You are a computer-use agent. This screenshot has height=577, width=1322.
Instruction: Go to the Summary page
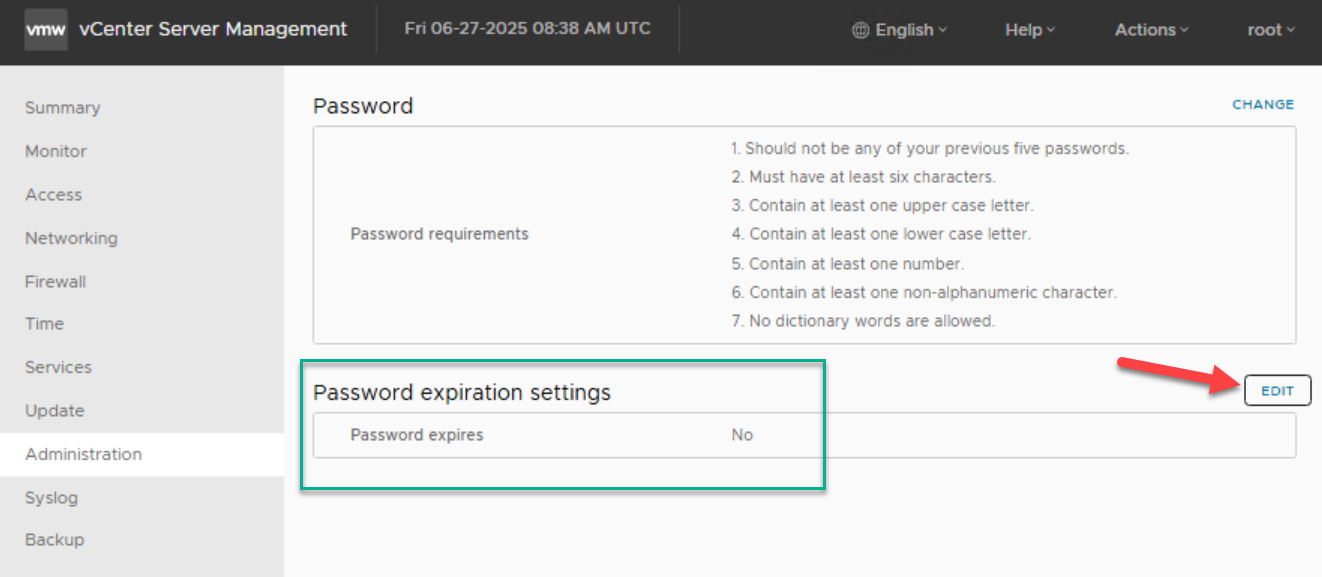tap(63, 108)
